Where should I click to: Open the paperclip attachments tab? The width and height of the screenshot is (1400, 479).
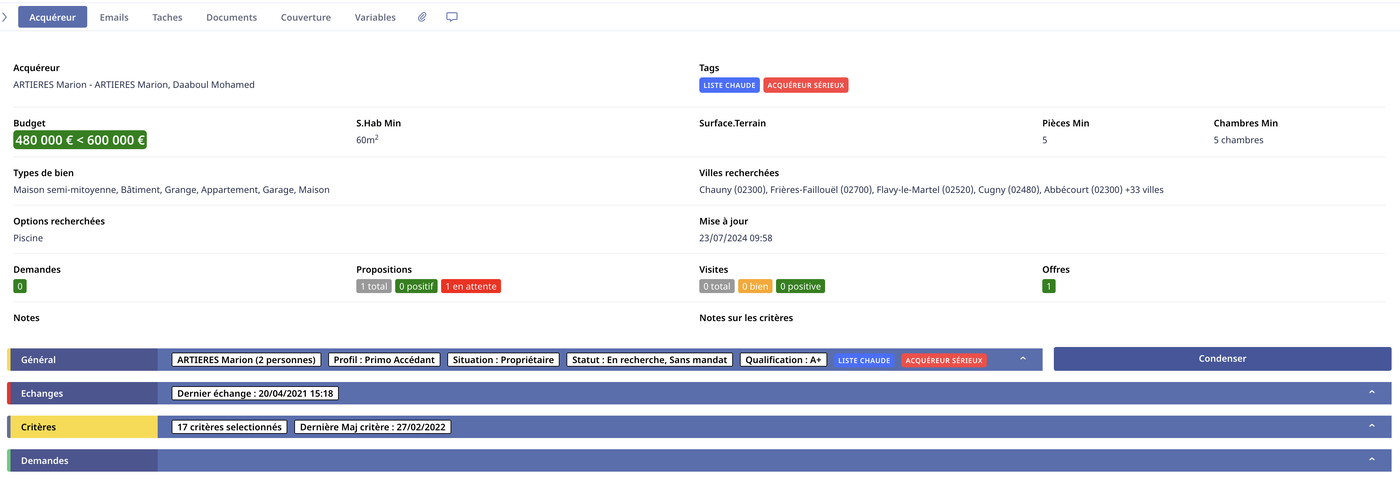pyautogui.click(x=422, y=17)
